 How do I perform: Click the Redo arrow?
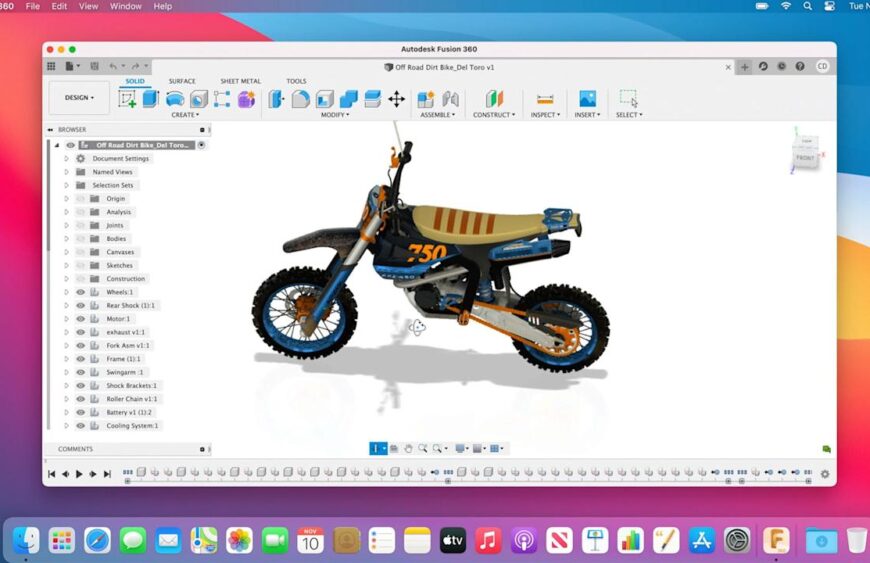(x=136, y=67)
